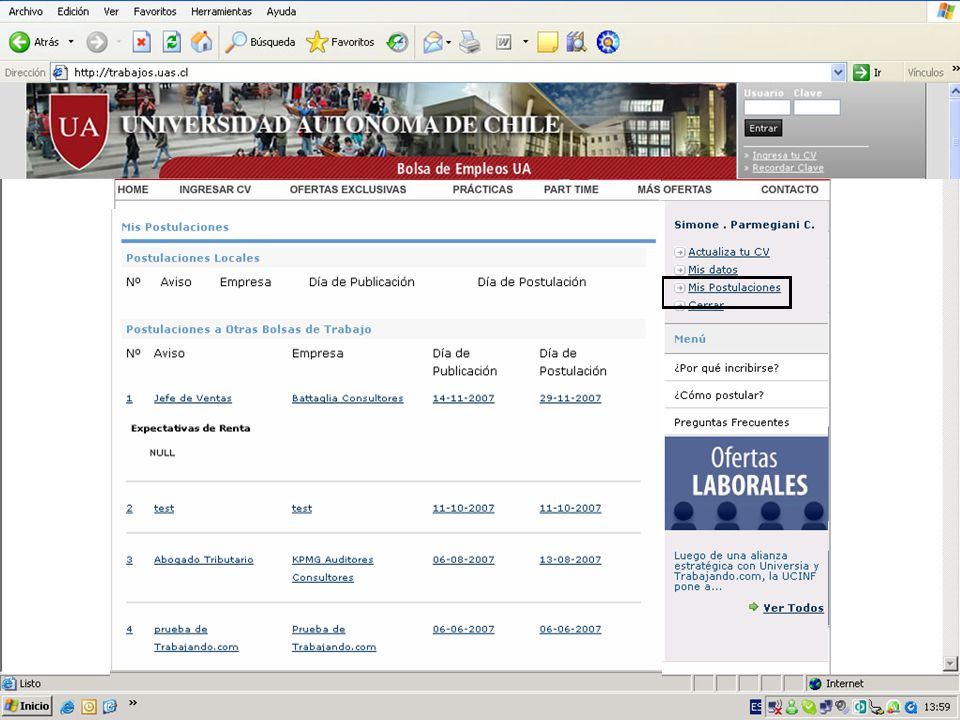Click the UA shield logo
The height and width of the screenshot is (720, 960).
tap(79, 130)
